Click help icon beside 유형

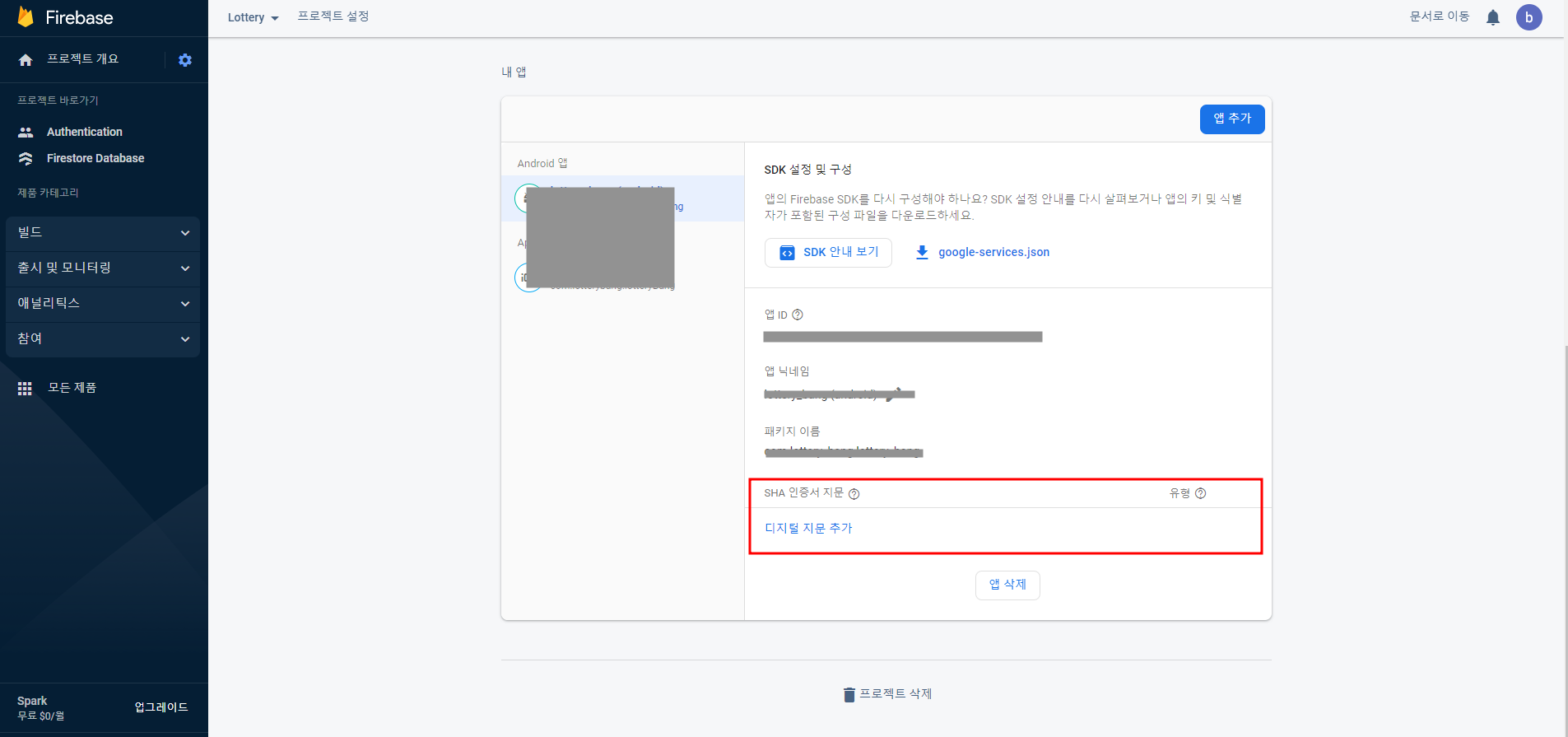(x=1201, y=493)
